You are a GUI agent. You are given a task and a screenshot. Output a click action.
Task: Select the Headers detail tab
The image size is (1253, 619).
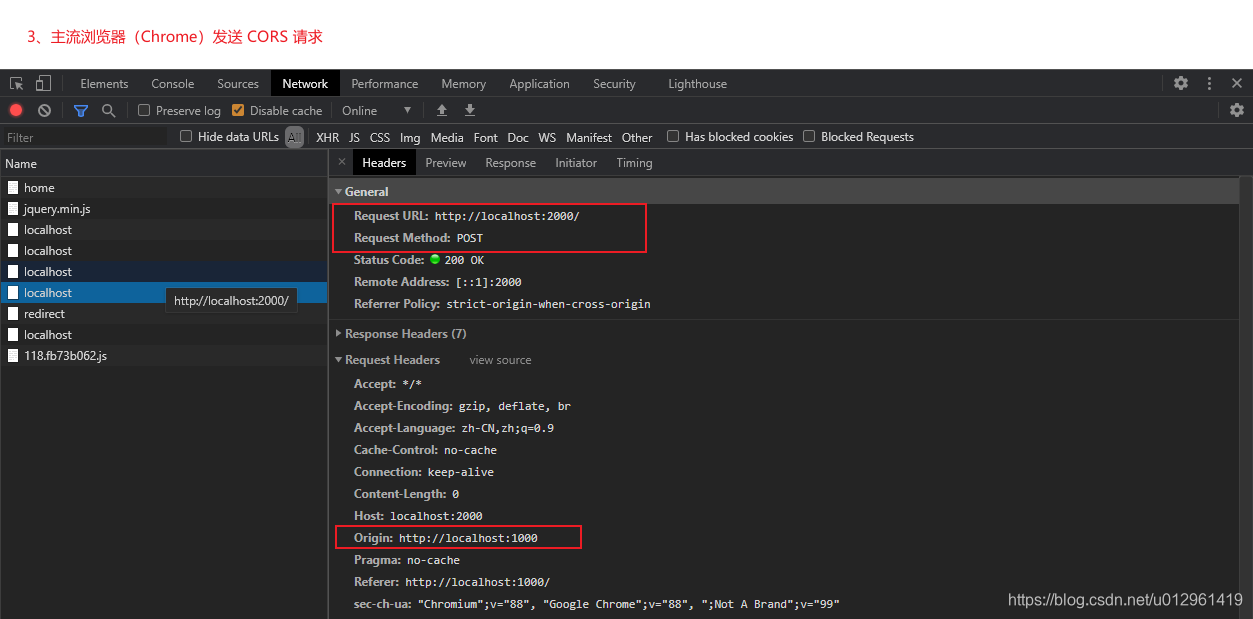click(384, 163)
